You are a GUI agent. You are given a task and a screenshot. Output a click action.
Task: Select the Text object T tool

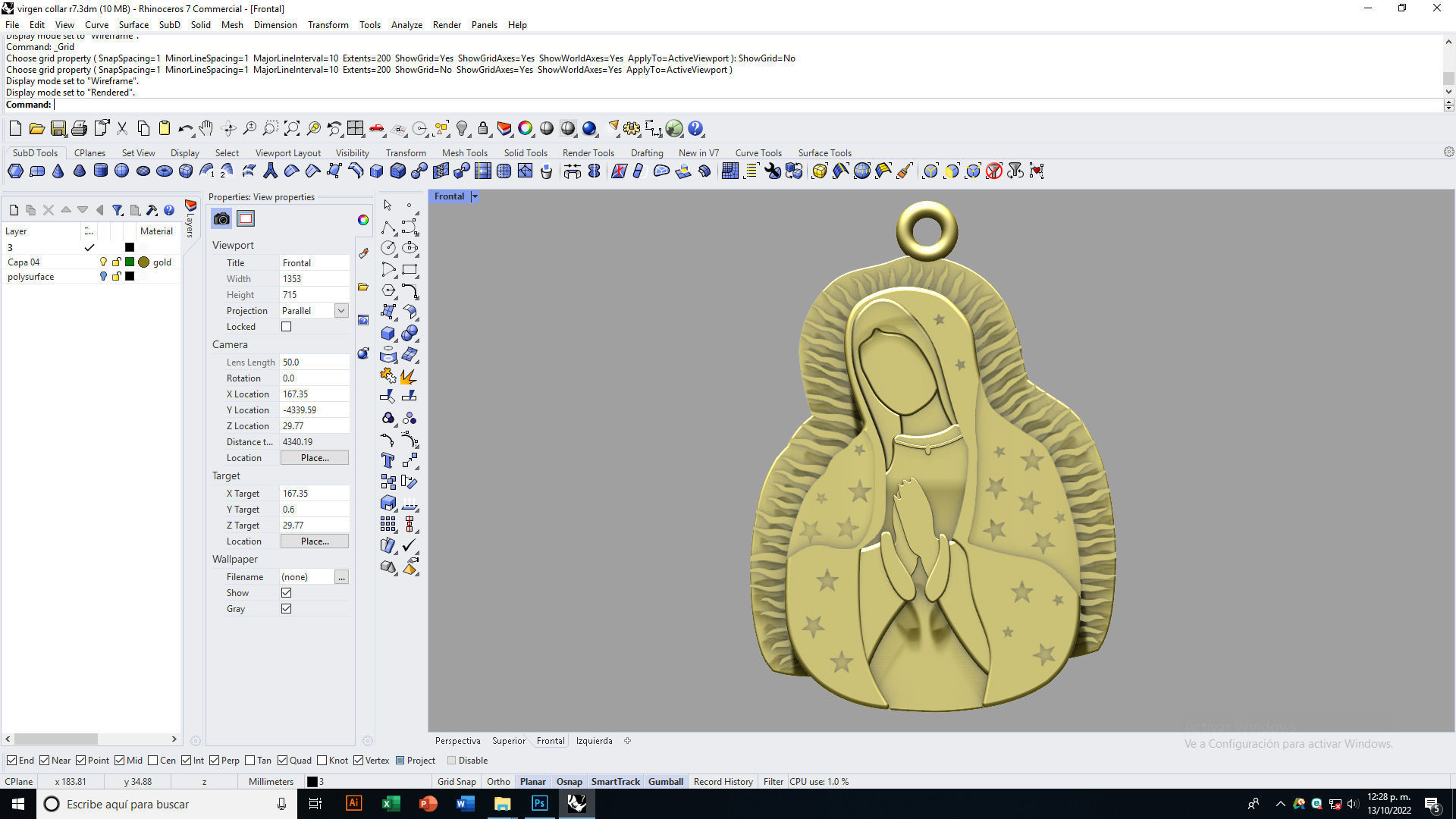click(388, 460)
